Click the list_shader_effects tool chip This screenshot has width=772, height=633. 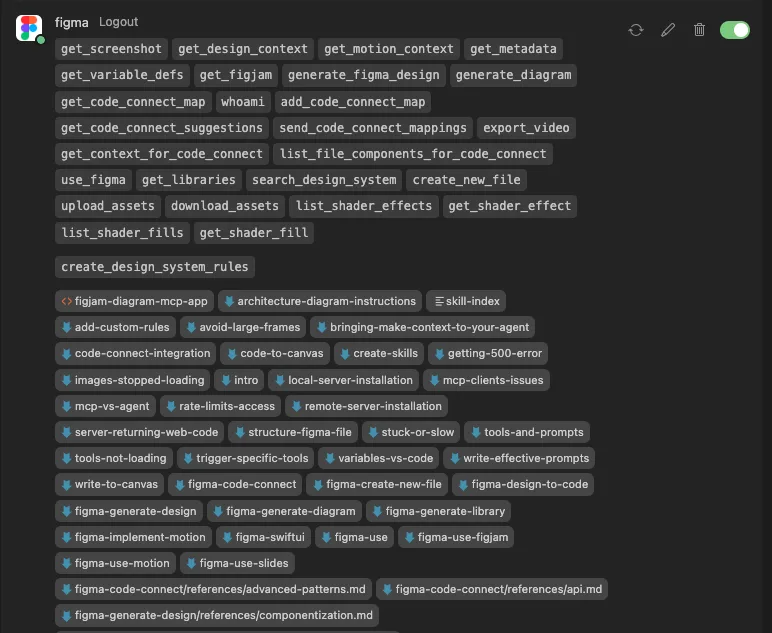pos(363,206)
